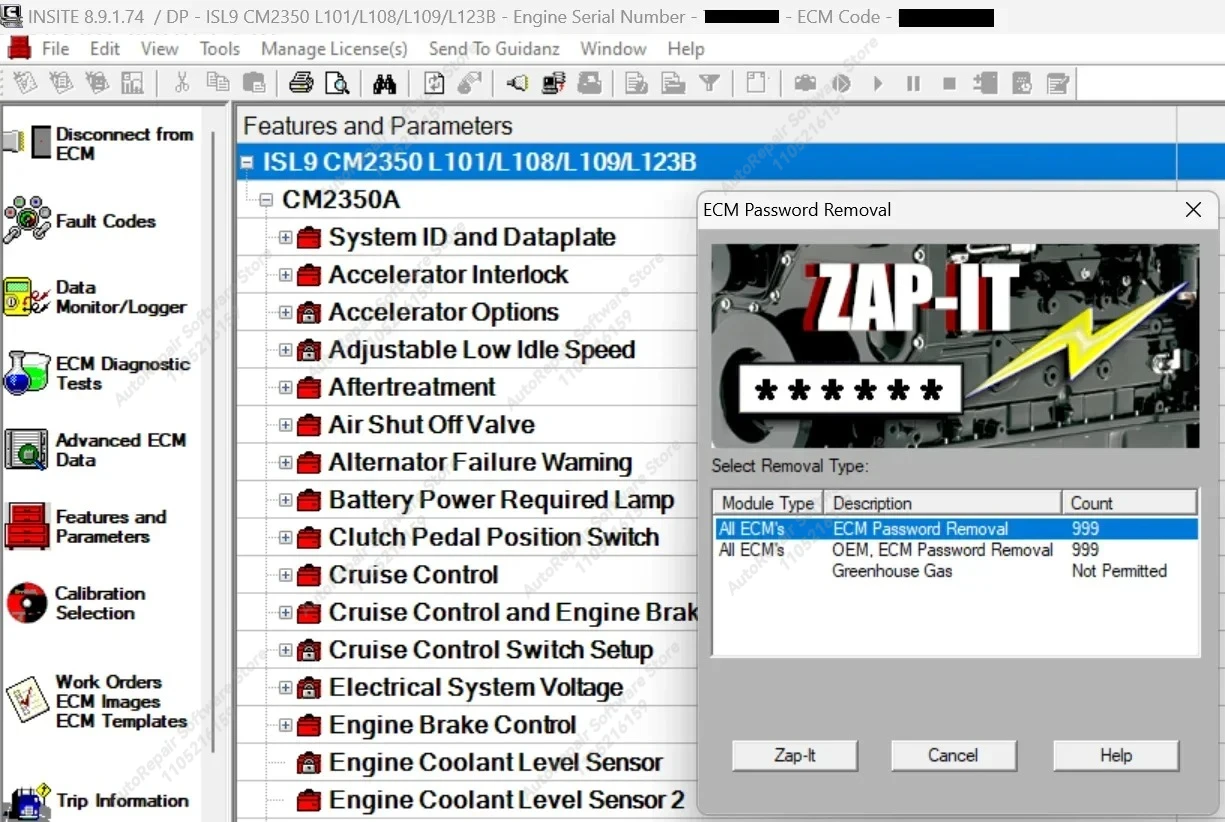Screen dimensions: 1225x822
Task: Open the Manage License(s) menu
Action: (334, 48)
